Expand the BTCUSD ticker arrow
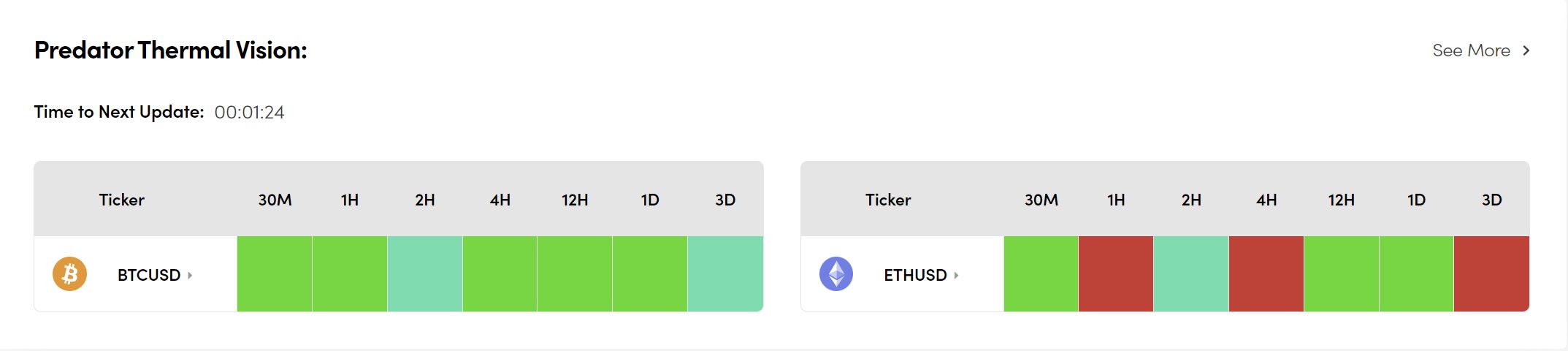 190,275
